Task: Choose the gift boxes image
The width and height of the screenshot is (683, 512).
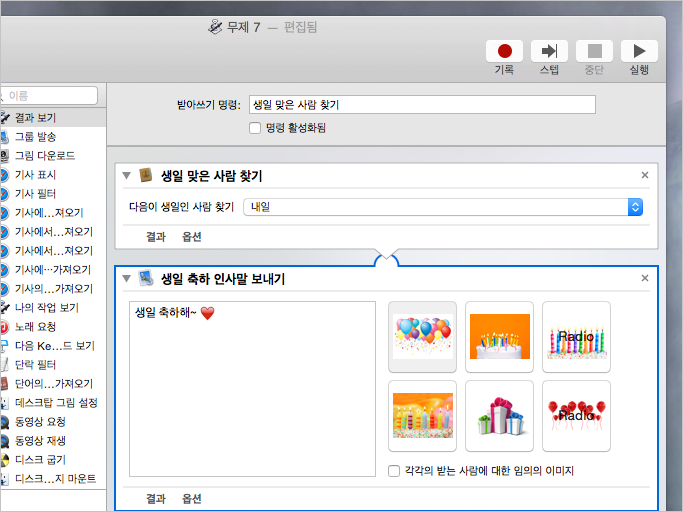Action: [500, 416]
